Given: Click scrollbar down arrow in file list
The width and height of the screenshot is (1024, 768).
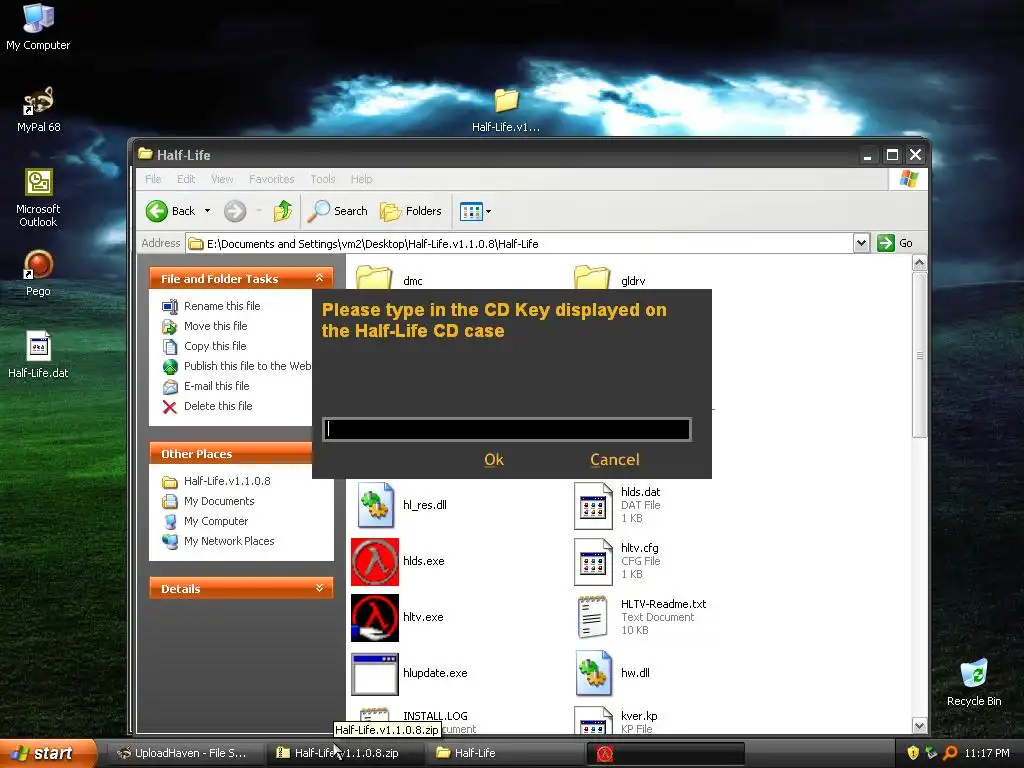Looking at the screenshot, I should pos(920,726).
